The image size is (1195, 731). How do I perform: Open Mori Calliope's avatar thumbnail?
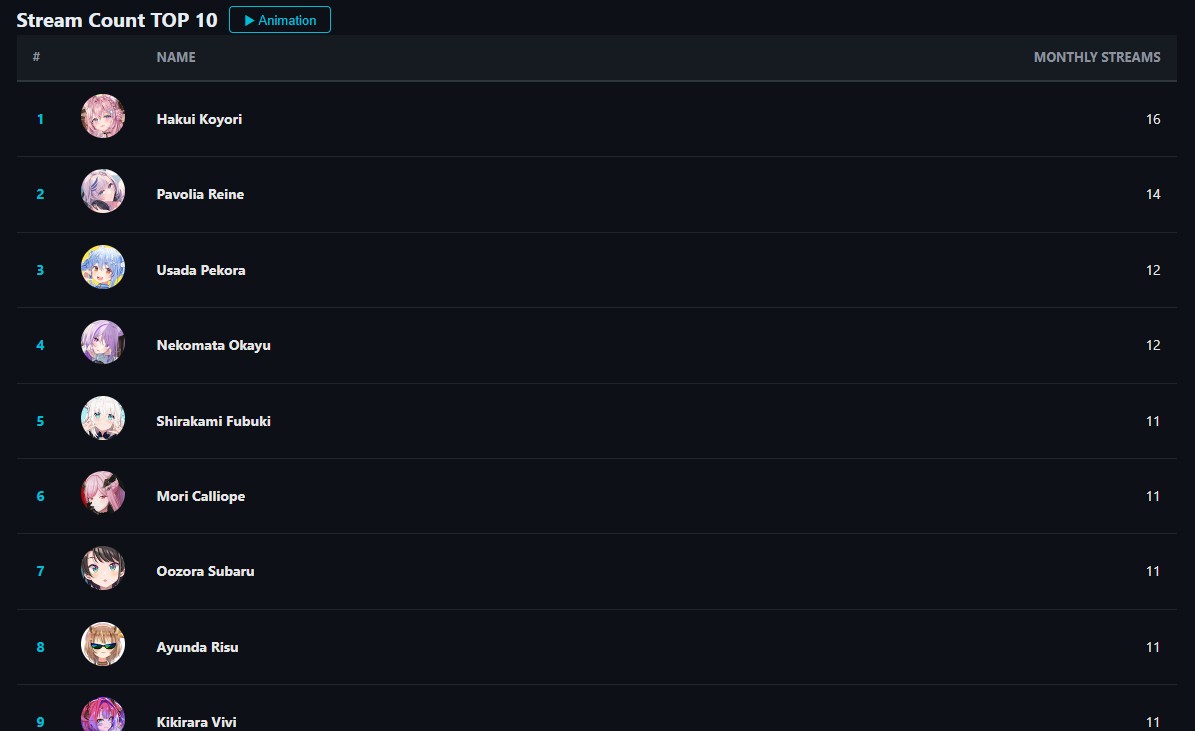[x=103, y=493]
